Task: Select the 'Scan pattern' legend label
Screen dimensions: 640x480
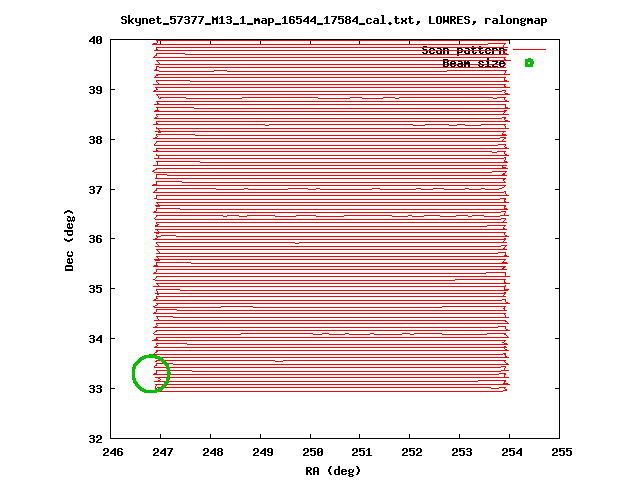Action: click(x=463, y=50)
